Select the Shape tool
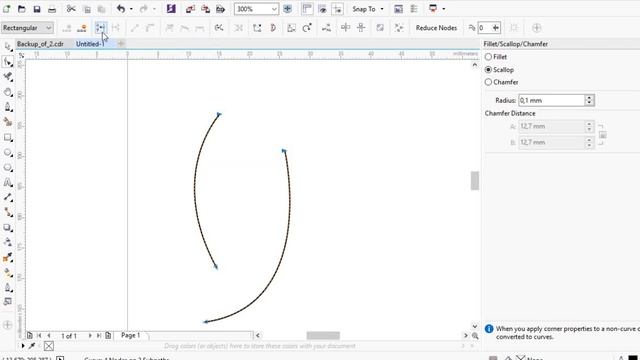The height and width of the screenshot is (360, 640). [x=8, y=62]
